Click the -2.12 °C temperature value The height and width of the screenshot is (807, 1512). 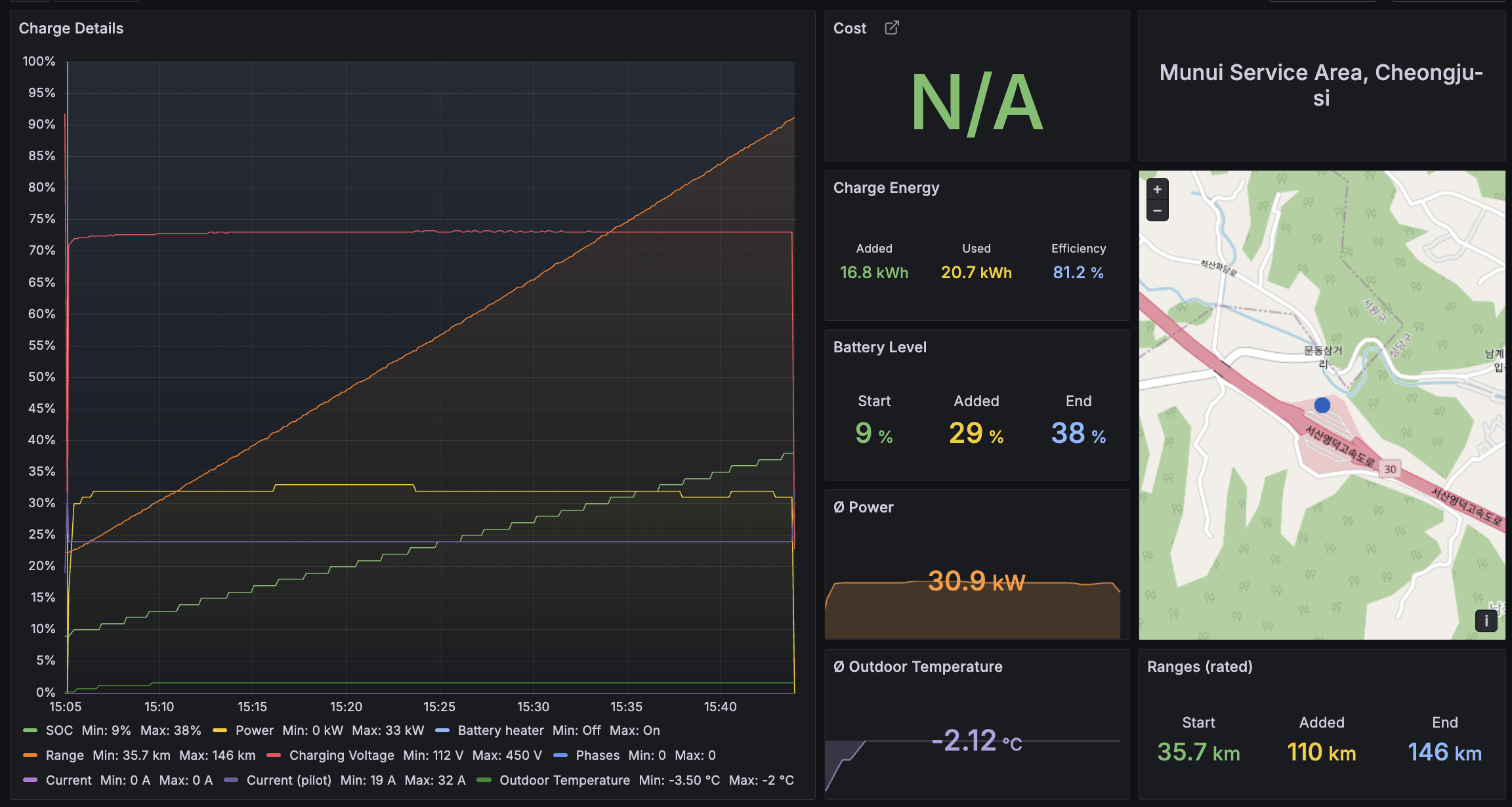(976, 741)
